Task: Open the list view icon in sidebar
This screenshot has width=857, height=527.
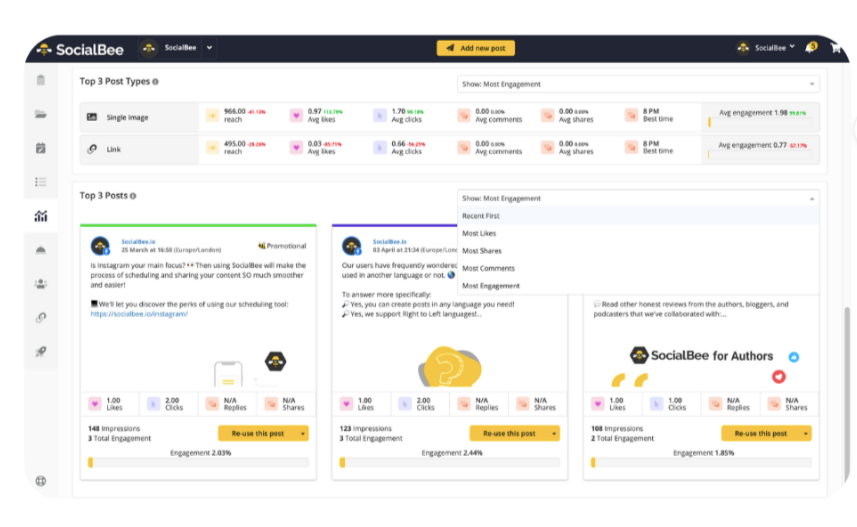Action: tap(40, 182)
